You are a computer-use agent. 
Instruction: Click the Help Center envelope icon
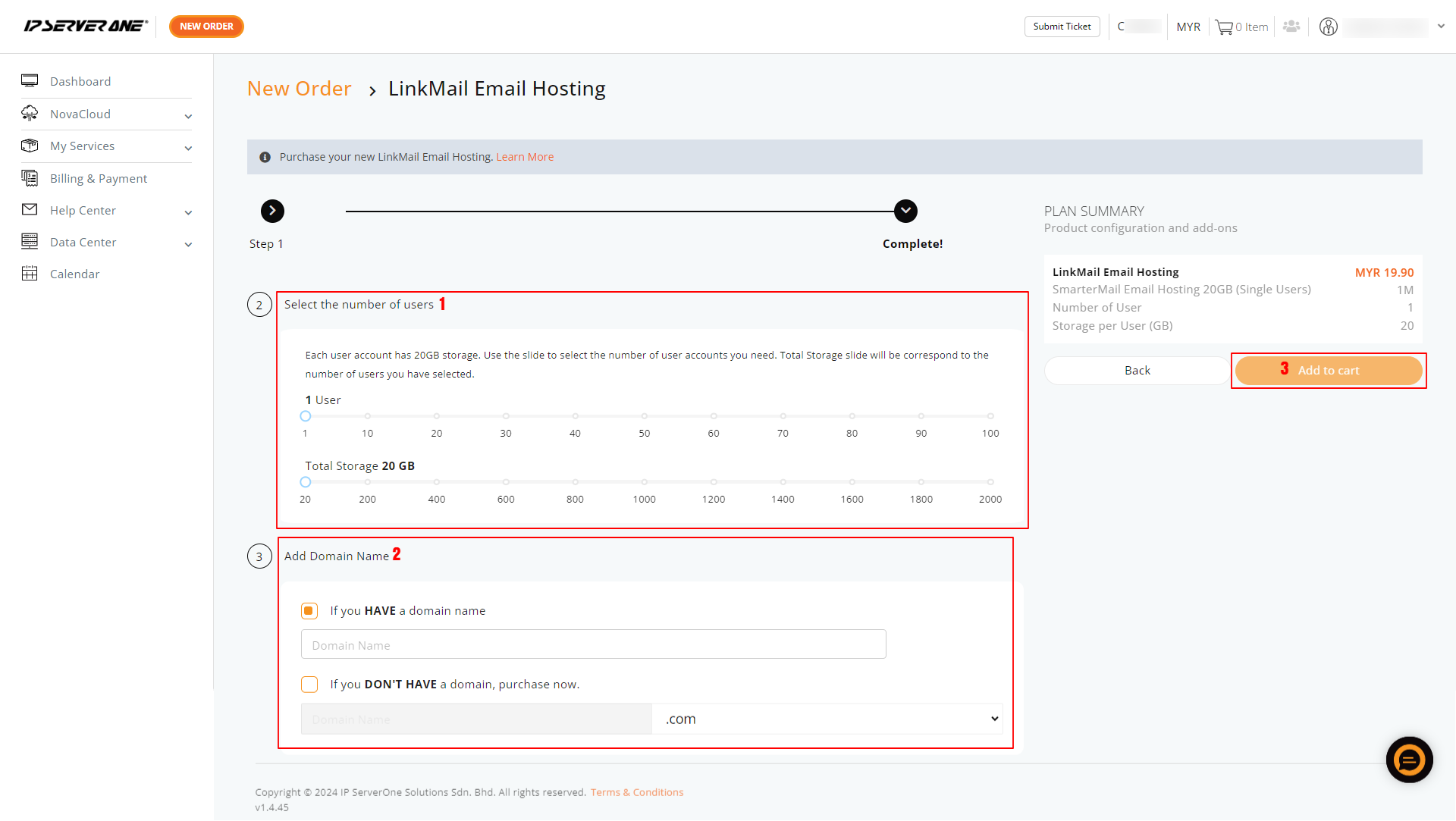pyautogui.click(x=30, y=210)
